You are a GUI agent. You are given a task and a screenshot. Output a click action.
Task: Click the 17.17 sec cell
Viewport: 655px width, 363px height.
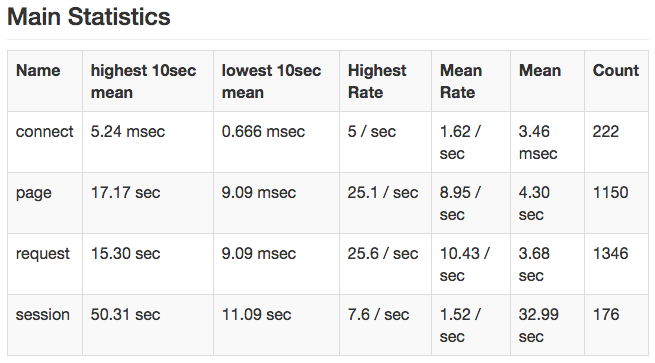click(125, 193)
